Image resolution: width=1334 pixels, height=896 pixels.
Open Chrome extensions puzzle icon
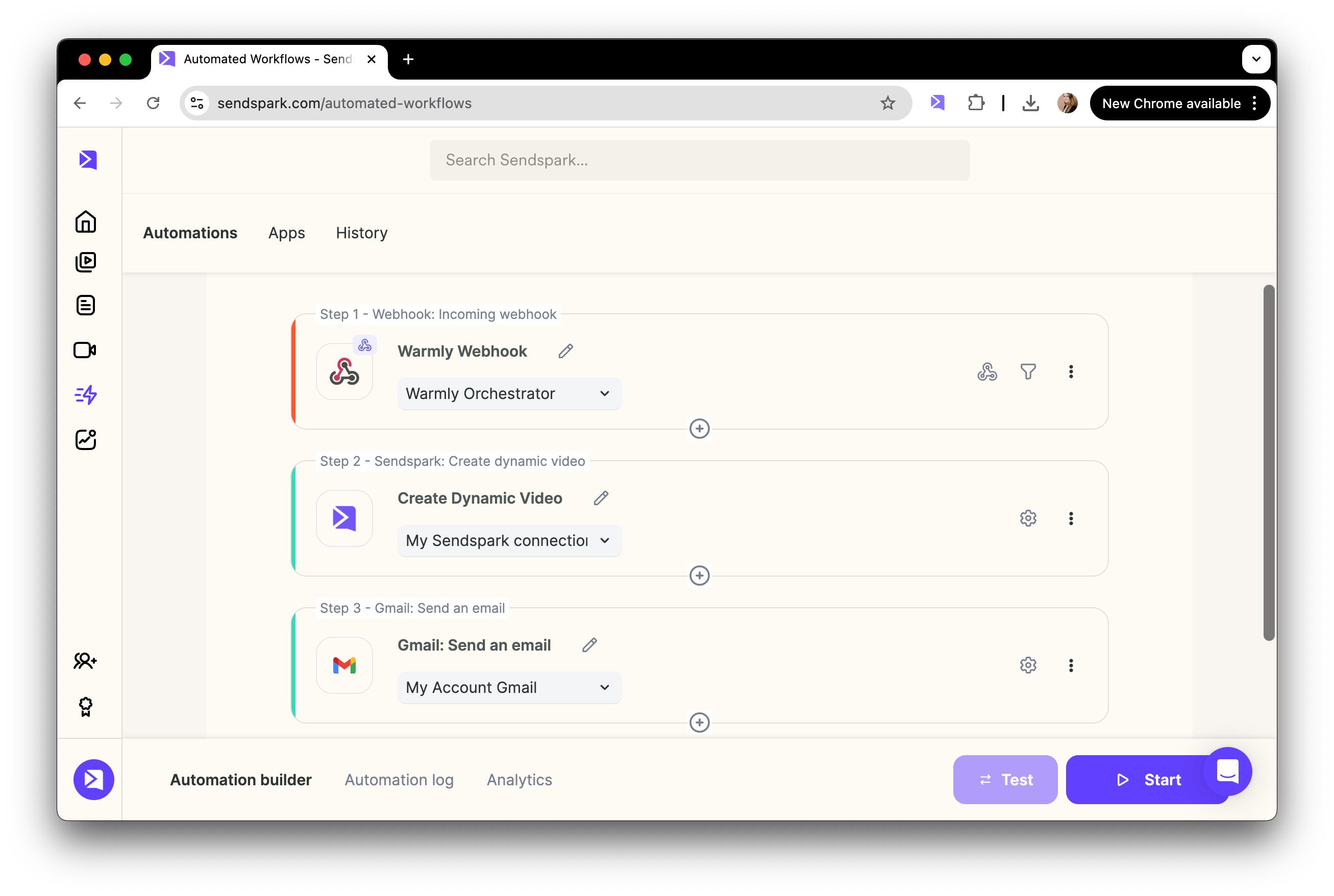click(x=976, y=103)
